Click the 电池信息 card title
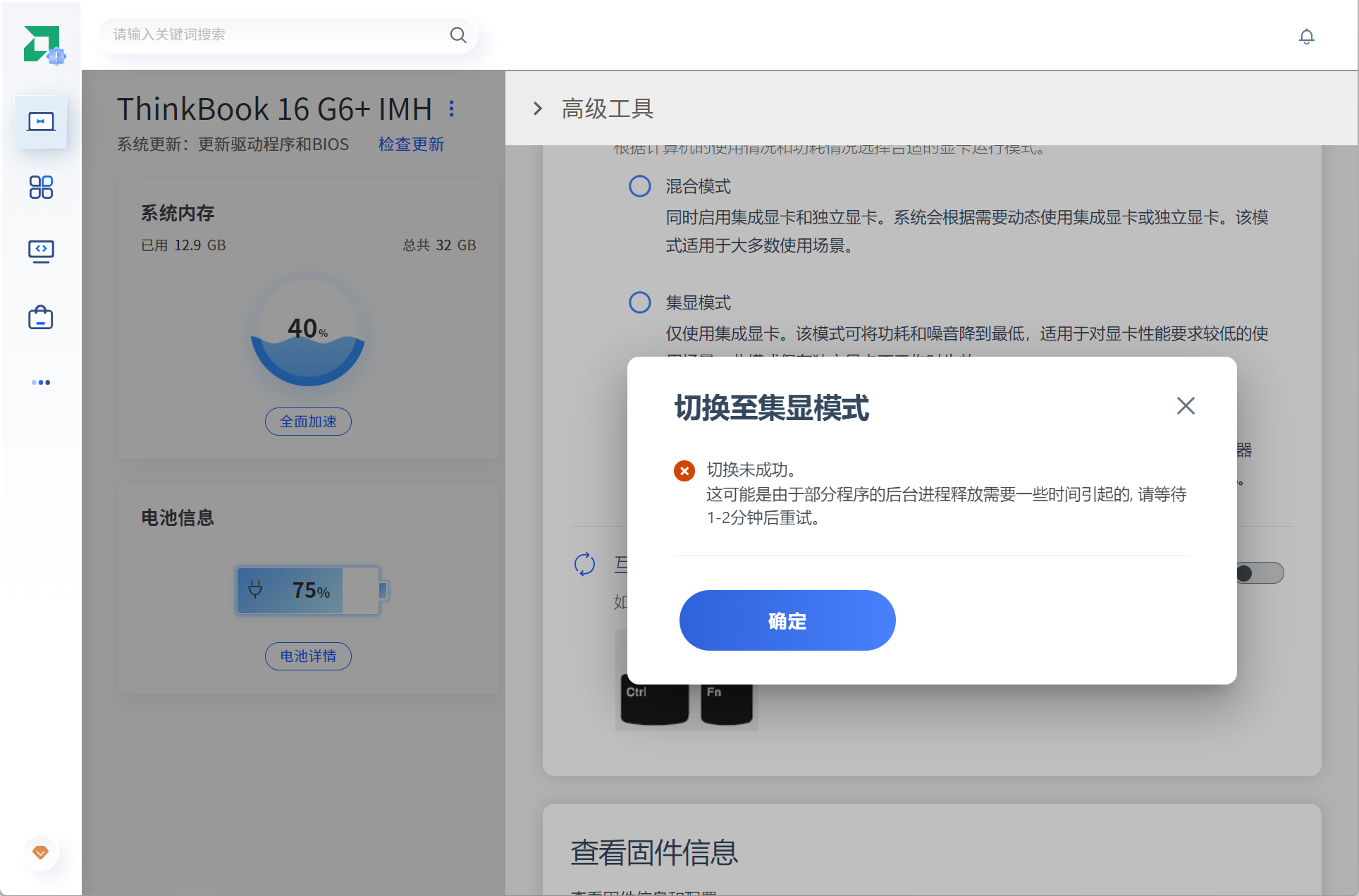1359x896 pixels. [178, 517]
